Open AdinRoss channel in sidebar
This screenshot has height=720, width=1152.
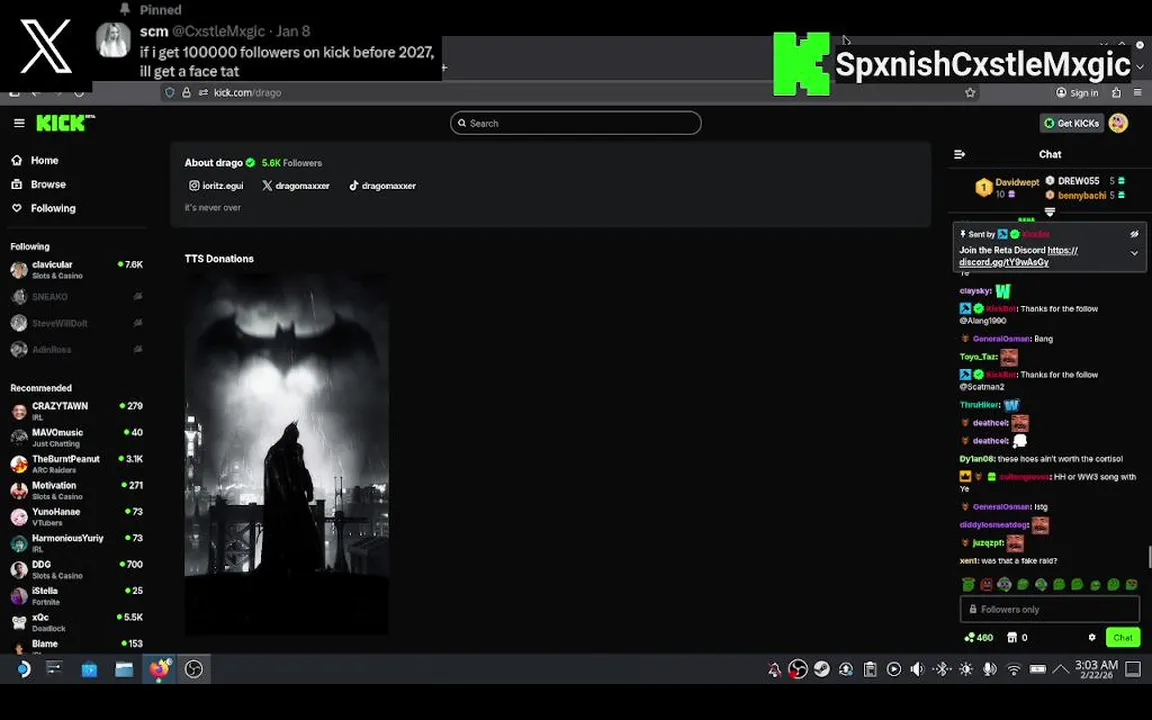[x=76, y=350]
